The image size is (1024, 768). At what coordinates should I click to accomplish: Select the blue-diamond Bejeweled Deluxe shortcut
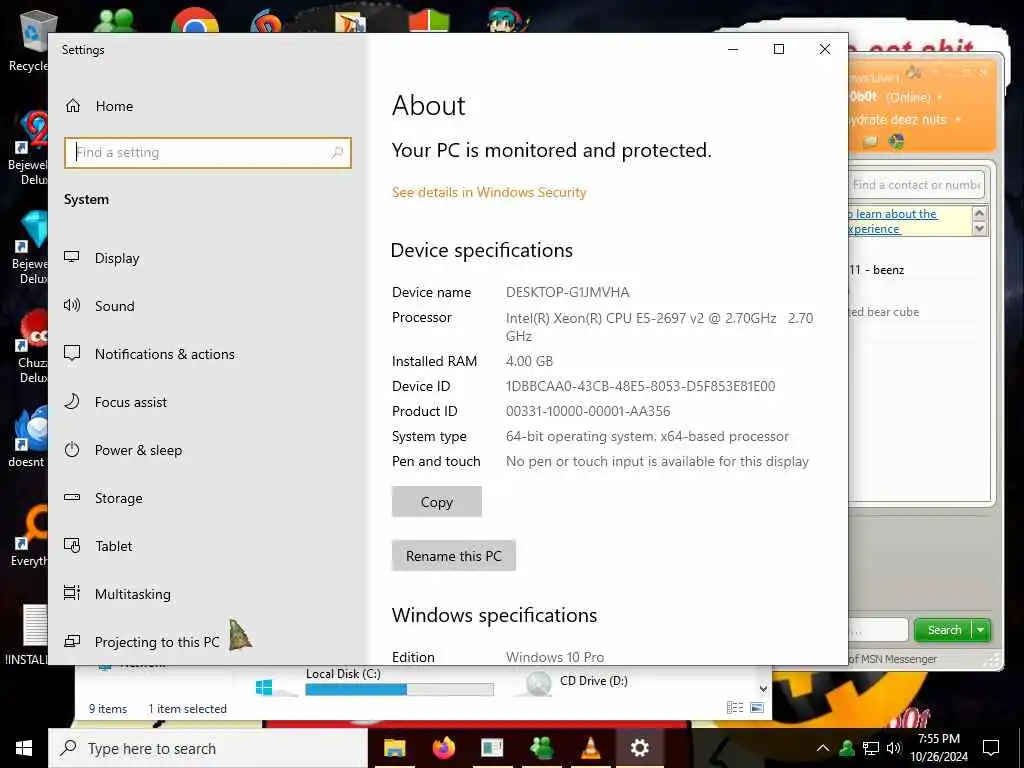(x=29, y=248)
